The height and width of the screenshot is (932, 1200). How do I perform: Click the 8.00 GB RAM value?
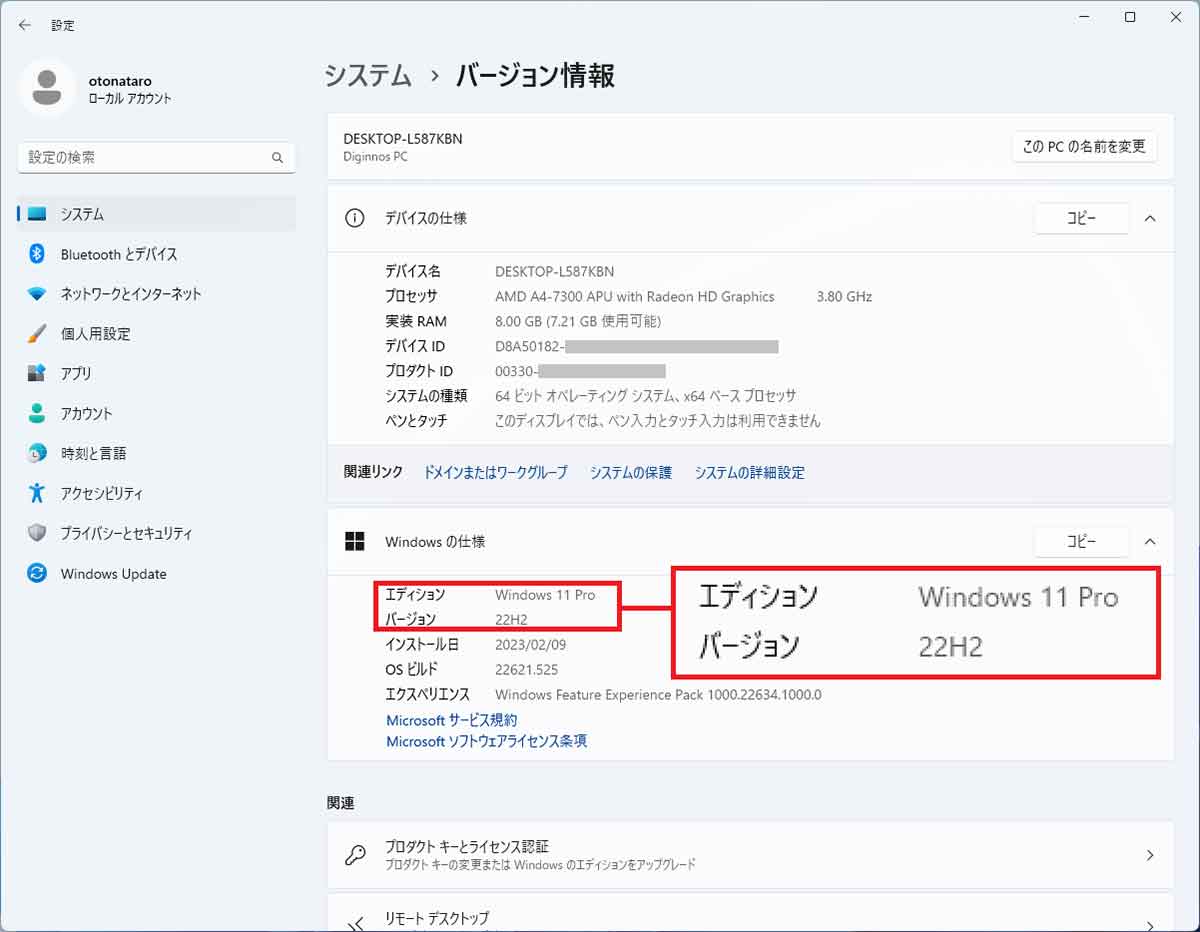578,321
